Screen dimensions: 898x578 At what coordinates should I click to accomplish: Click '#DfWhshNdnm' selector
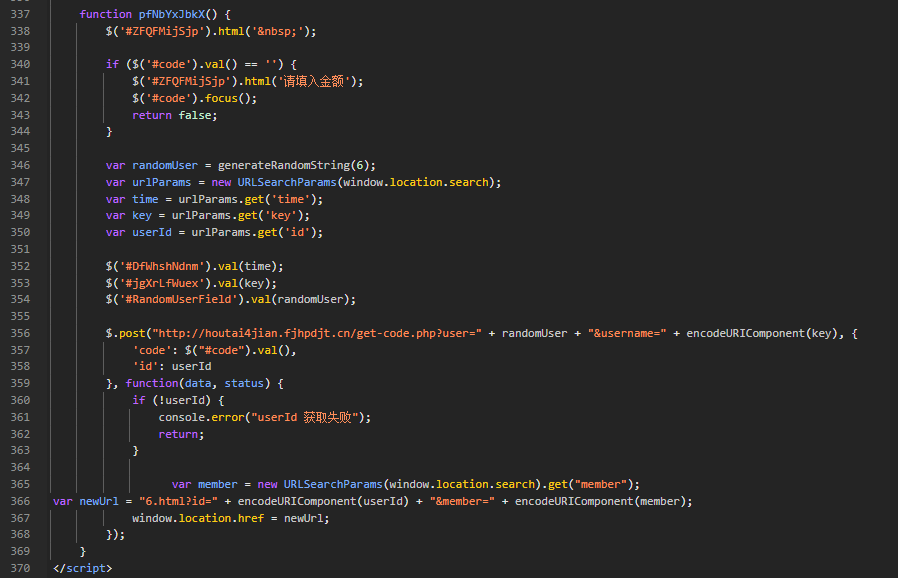(162, 266)
